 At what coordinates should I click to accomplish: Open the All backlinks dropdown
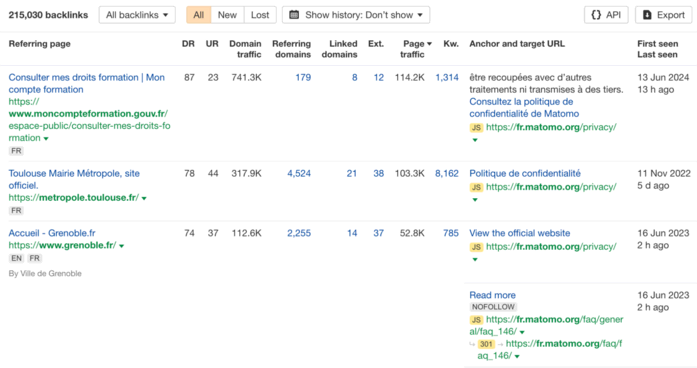click(137, 15)
